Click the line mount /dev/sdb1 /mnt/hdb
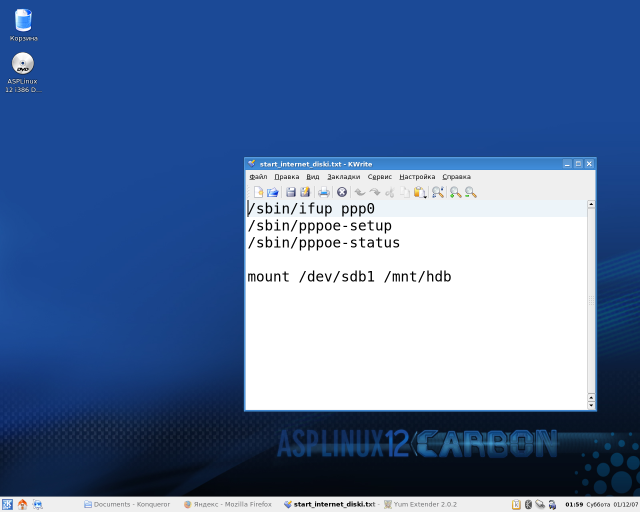The image size is (640, 512). point(349,277)
